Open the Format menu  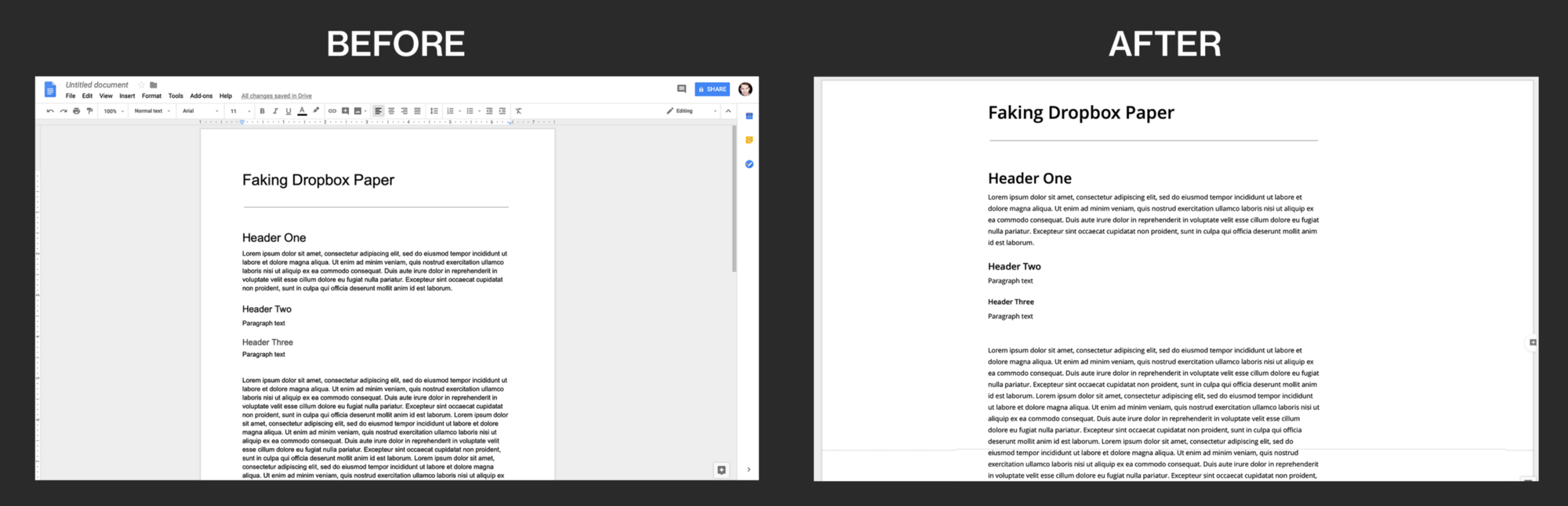point(151,96)
